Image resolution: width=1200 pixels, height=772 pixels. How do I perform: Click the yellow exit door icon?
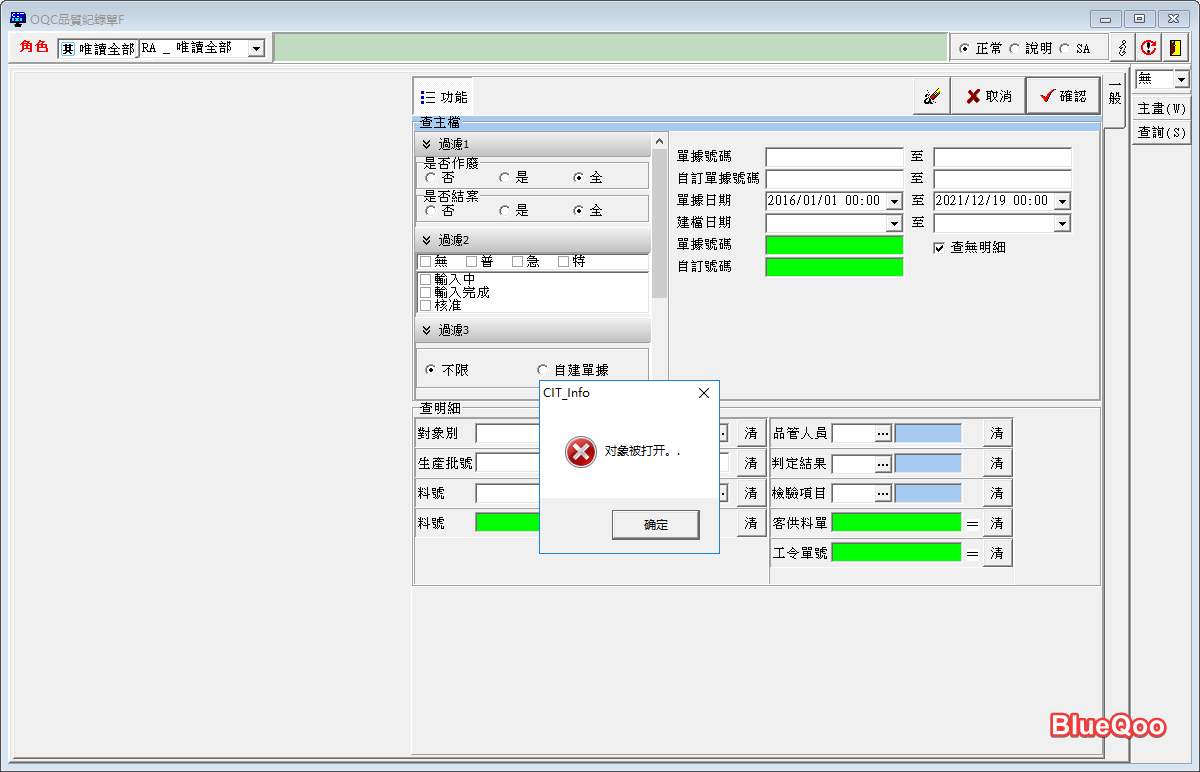pos(1174,48)
